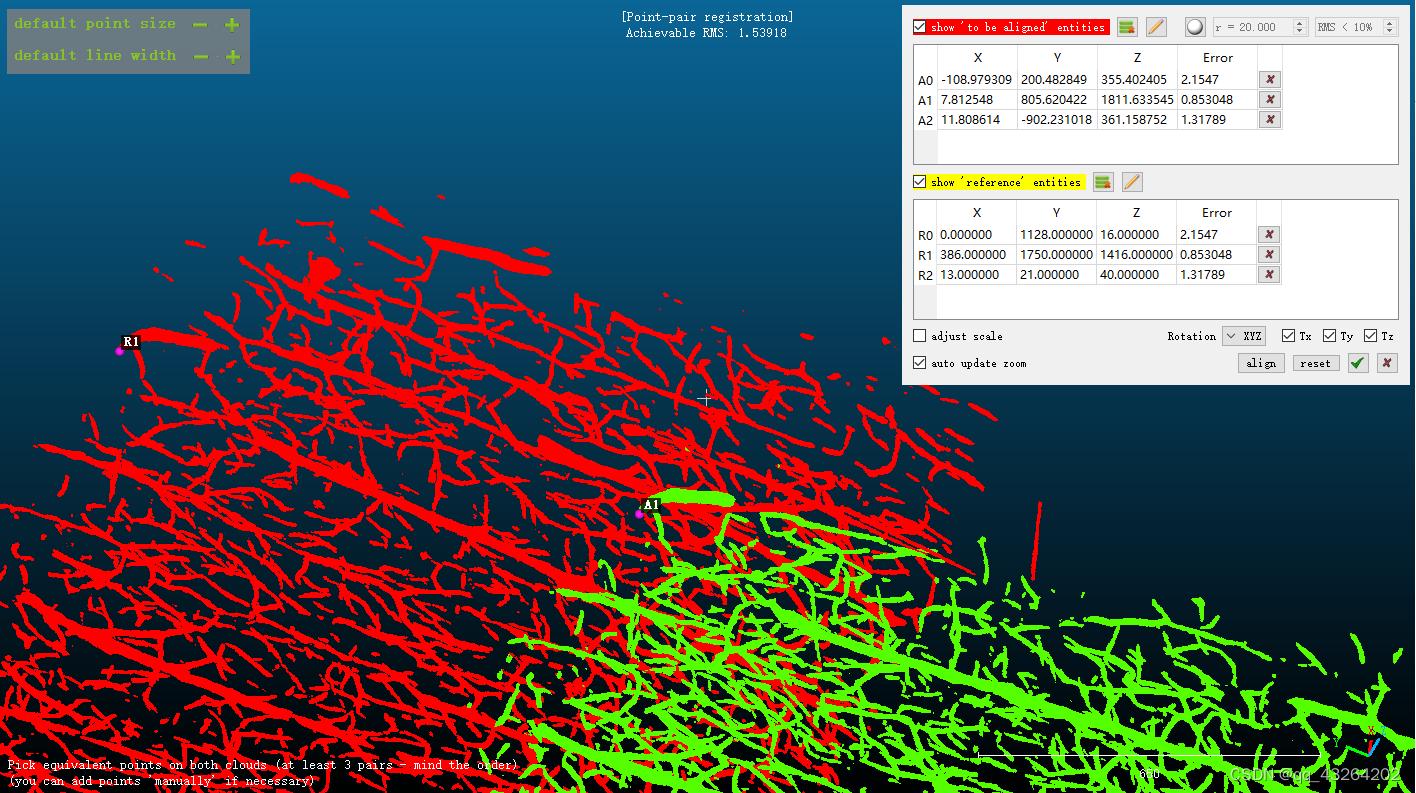Increase the default point size

coord(232,25)
